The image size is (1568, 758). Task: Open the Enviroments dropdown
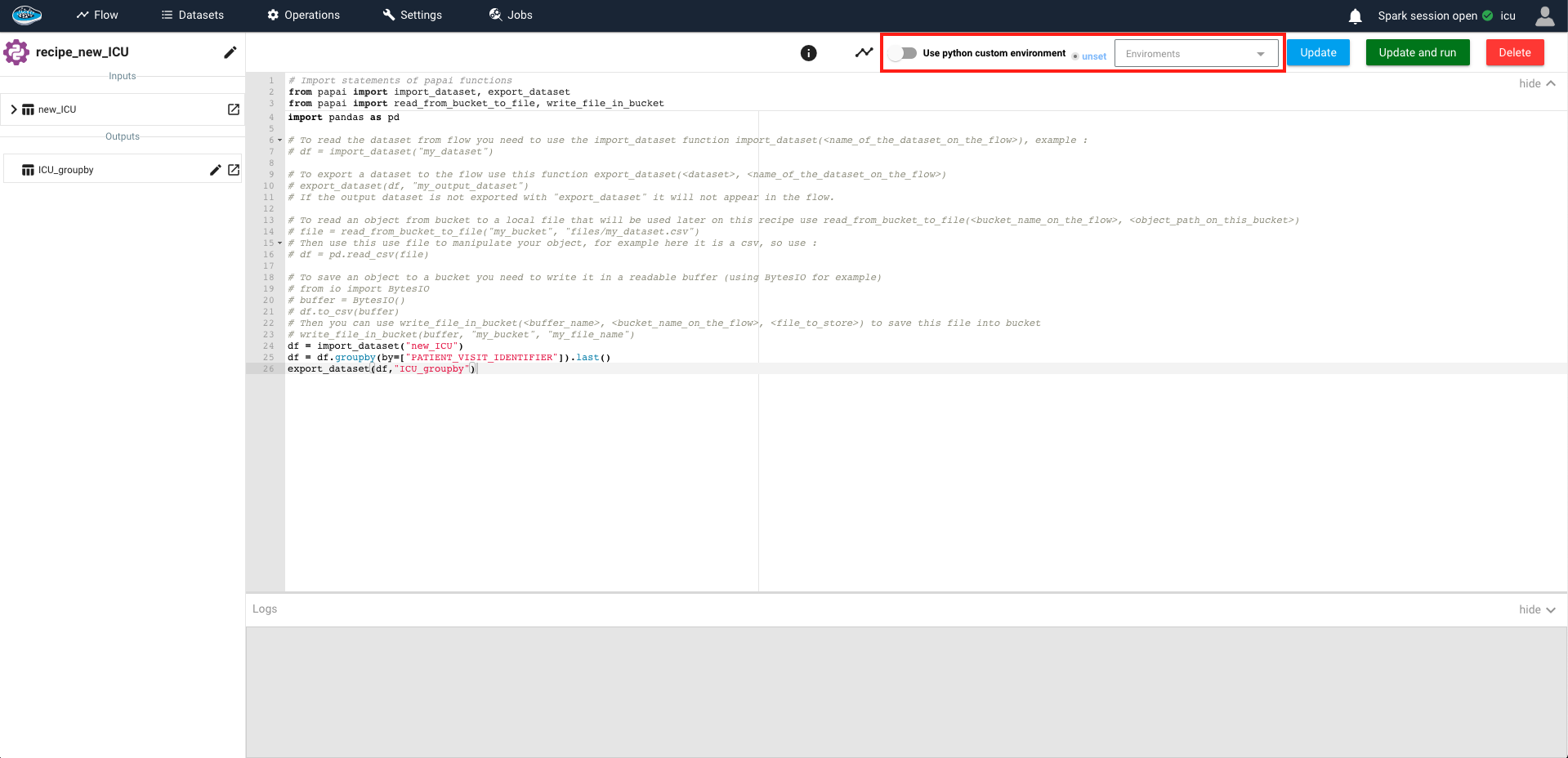point(1195,54)
